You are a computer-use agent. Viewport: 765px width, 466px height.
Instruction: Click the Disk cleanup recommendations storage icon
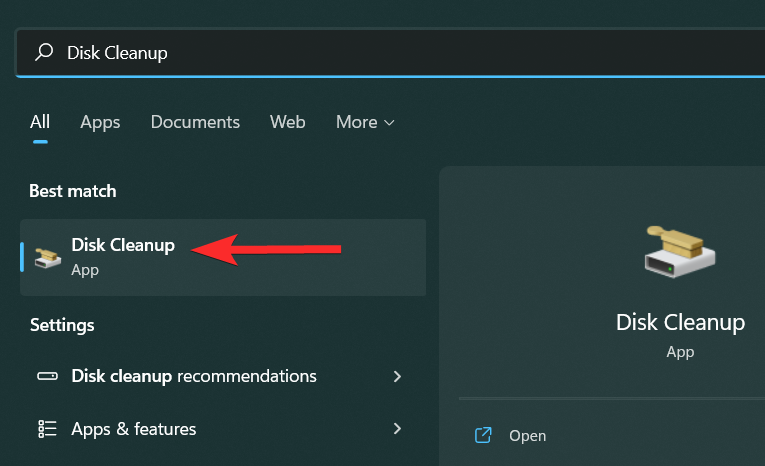tap(47, 377)
